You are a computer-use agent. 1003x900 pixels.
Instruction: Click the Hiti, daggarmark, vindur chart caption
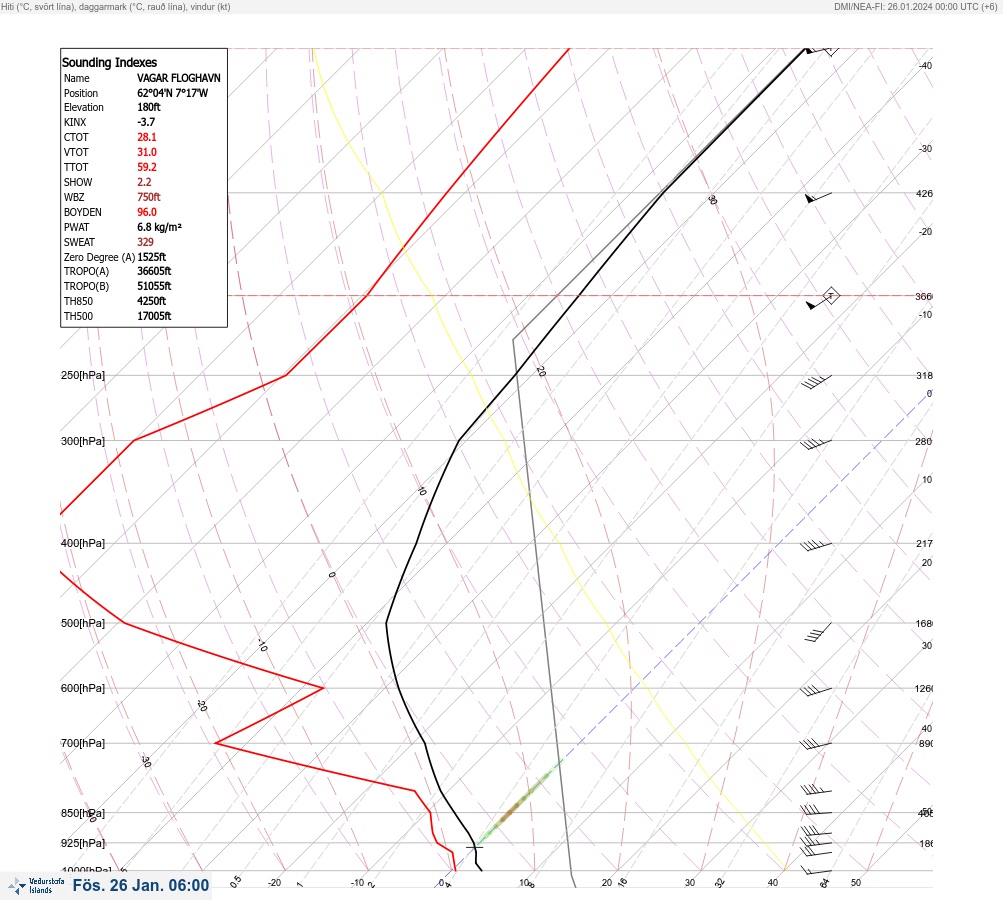click(116, 6)
